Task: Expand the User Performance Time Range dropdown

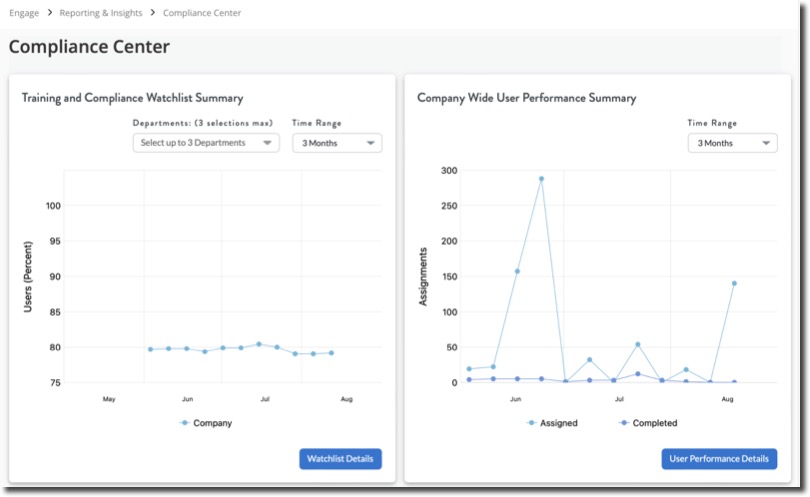Action: tap(732, 143)
